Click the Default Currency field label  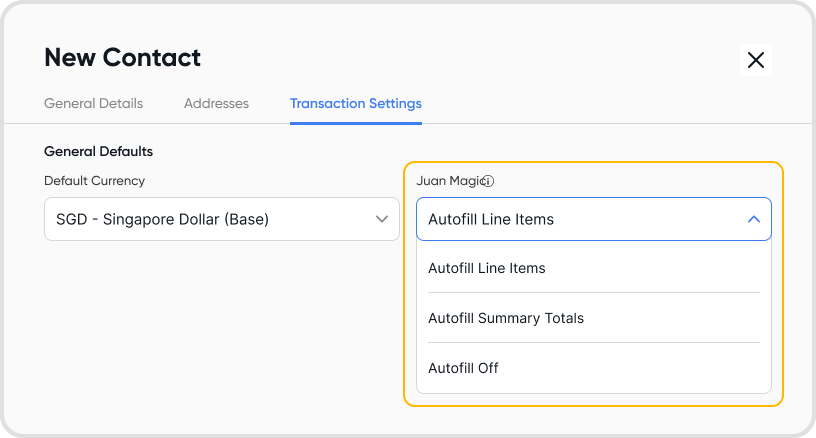[94, 181]
